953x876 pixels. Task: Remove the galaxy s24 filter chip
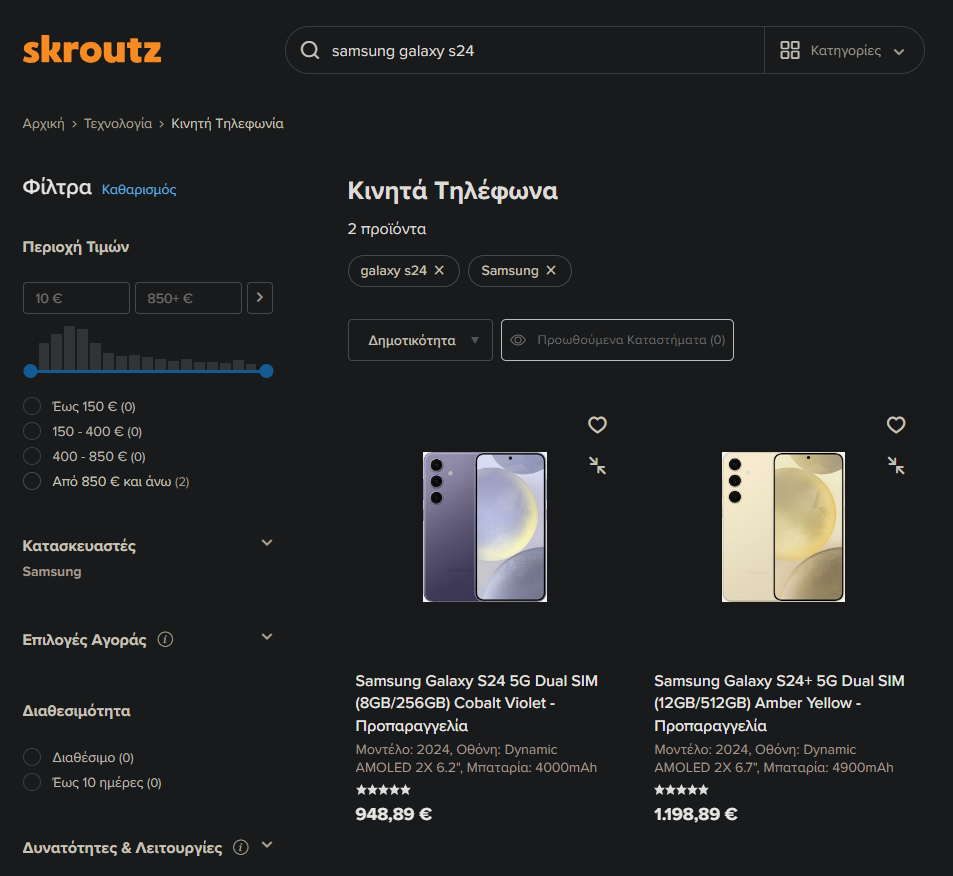point(439,270)
